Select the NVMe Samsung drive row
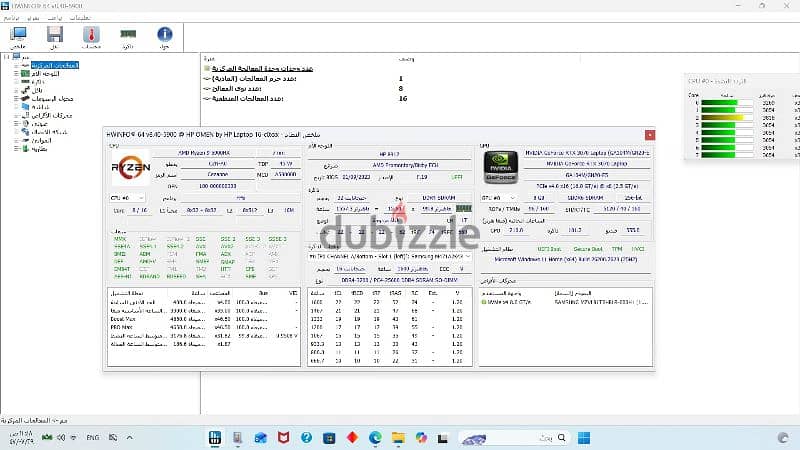The image size is (800, 450). coord(565,302)
